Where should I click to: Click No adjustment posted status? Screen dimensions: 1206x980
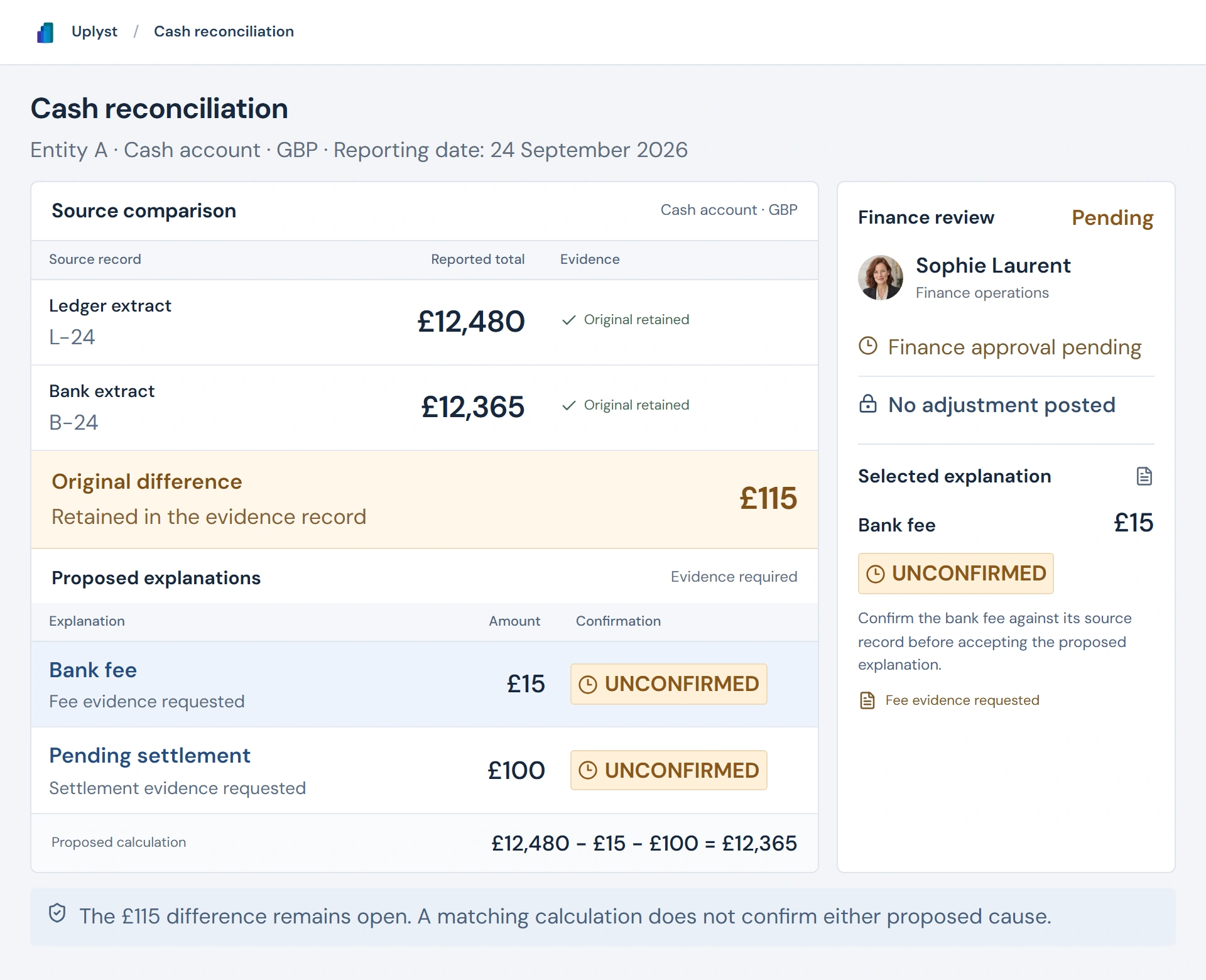pyautogui.click(x=1001, y=405)
